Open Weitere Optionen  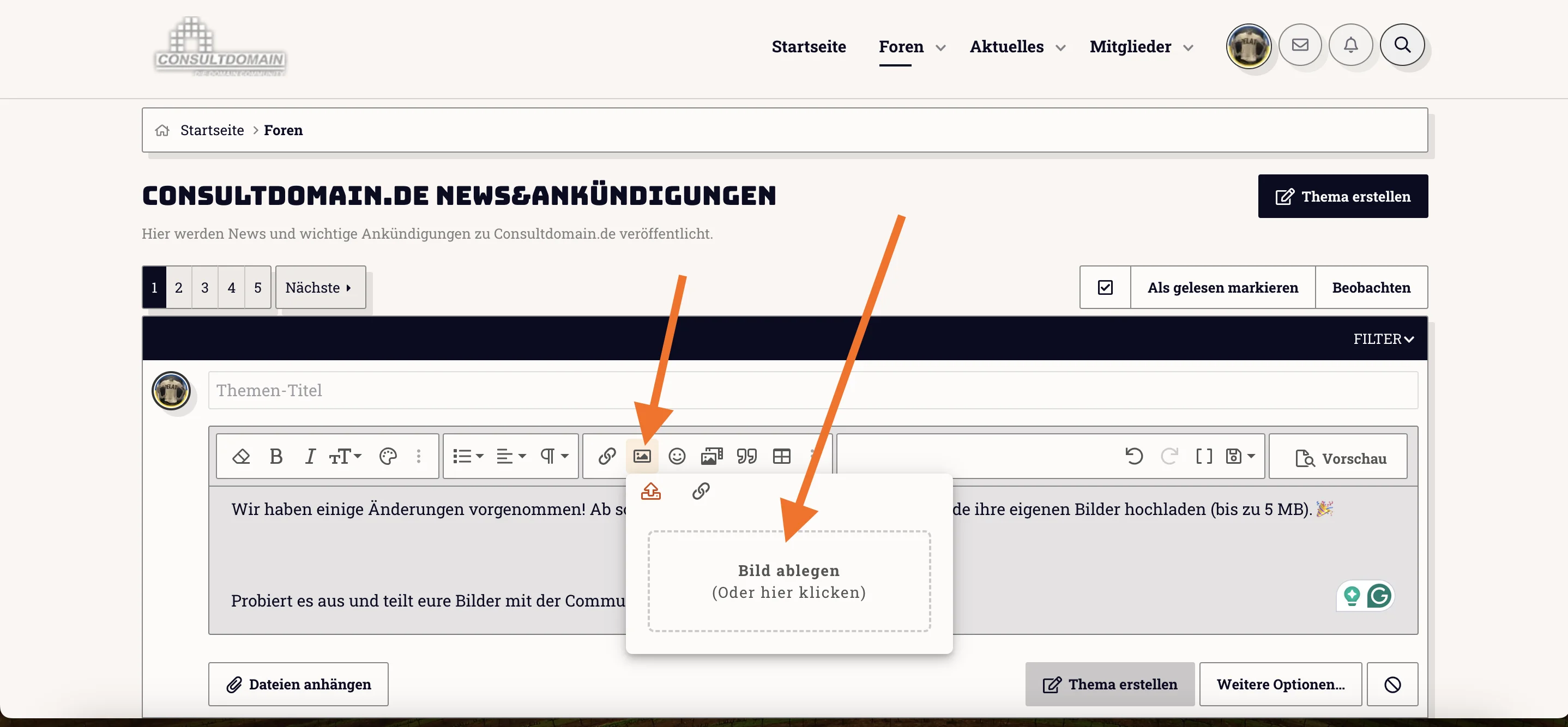click(x=1281, y=684)
